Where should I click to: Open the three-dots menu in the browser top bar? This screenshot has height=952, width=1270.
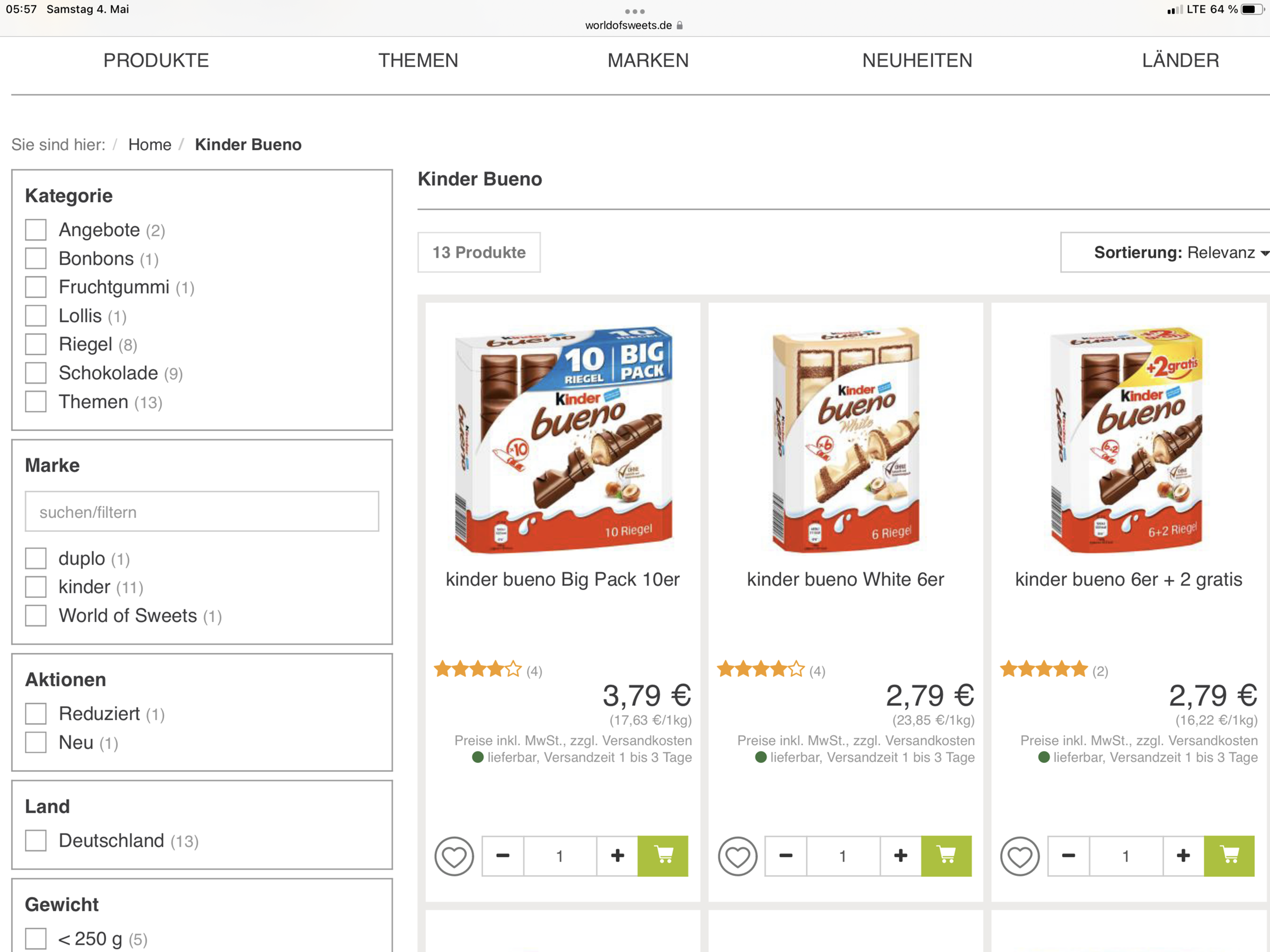tap(635, 11)
